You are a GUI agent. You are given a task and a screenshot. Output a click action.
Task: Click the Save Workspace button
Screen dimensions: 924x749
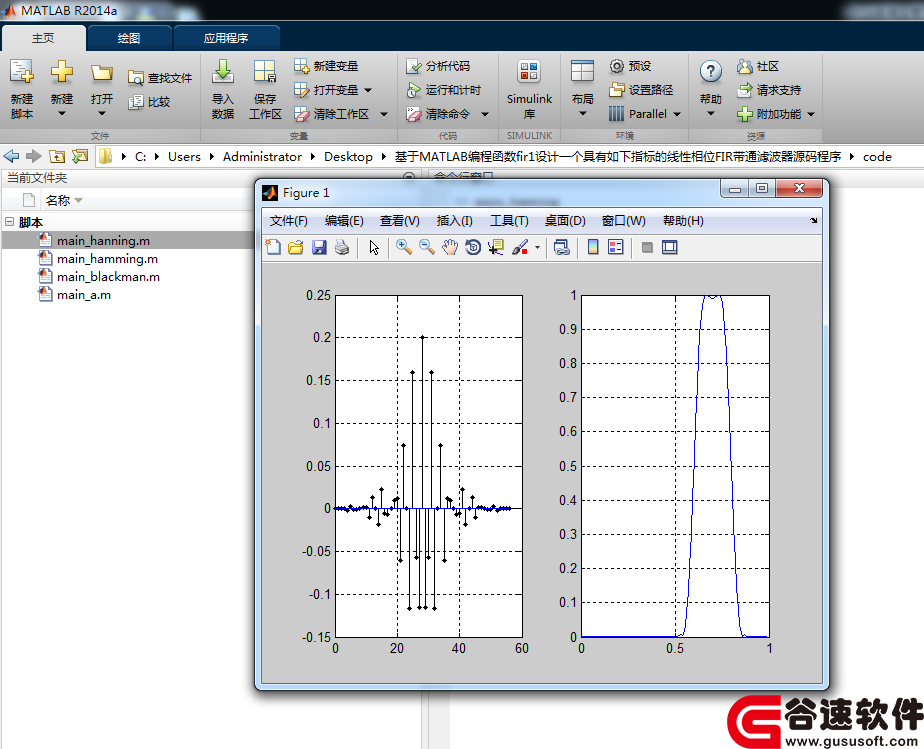coord(265,89)
